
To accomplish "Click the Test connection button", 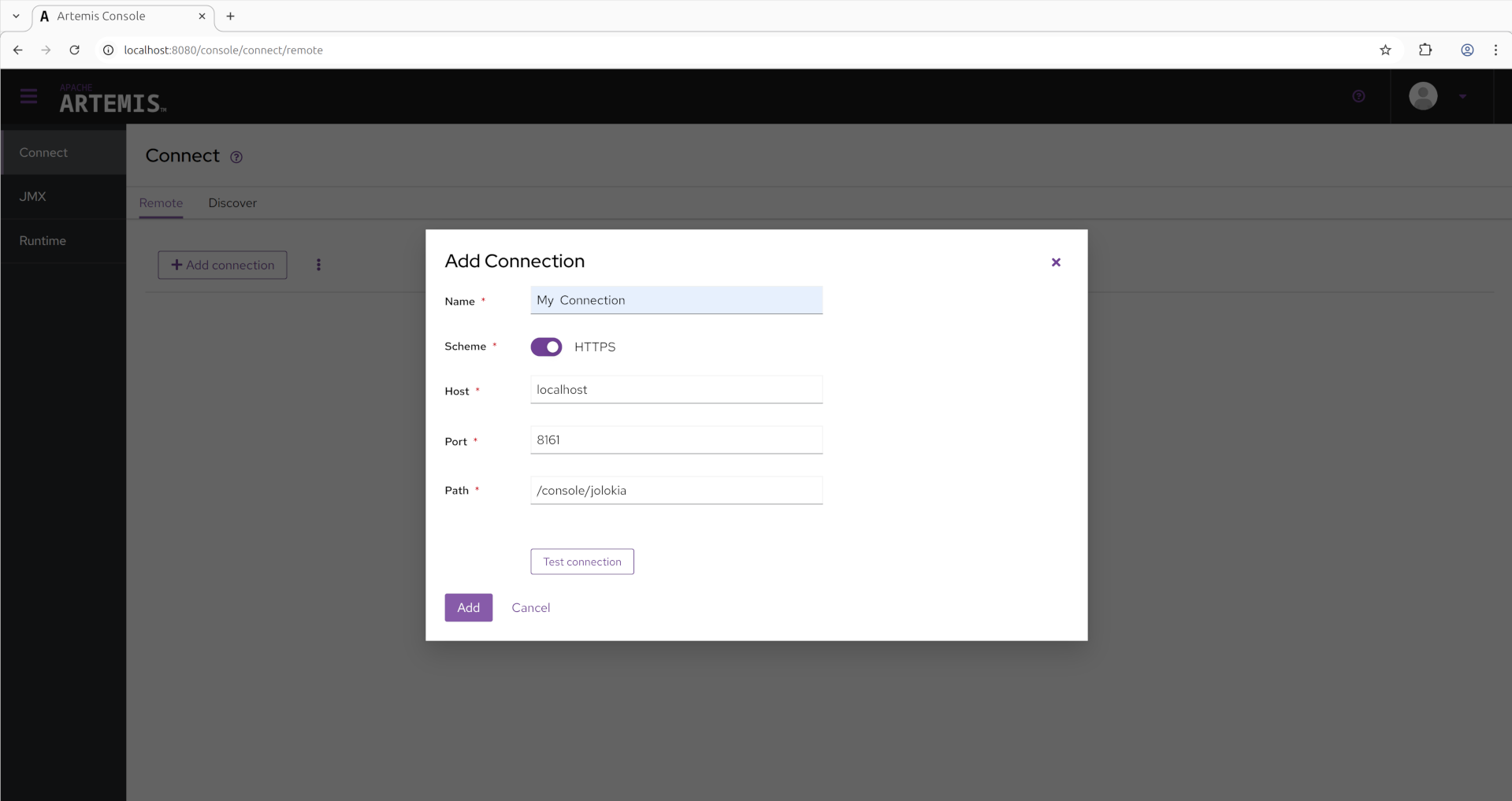I will pos(582,562).
